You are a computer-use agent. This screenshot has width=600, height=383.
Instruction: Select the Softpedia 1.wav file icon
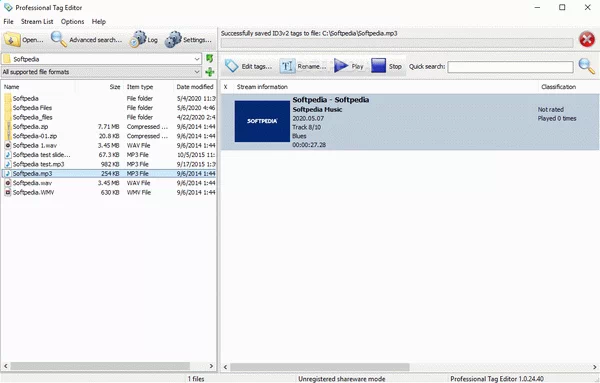[8, 145]
